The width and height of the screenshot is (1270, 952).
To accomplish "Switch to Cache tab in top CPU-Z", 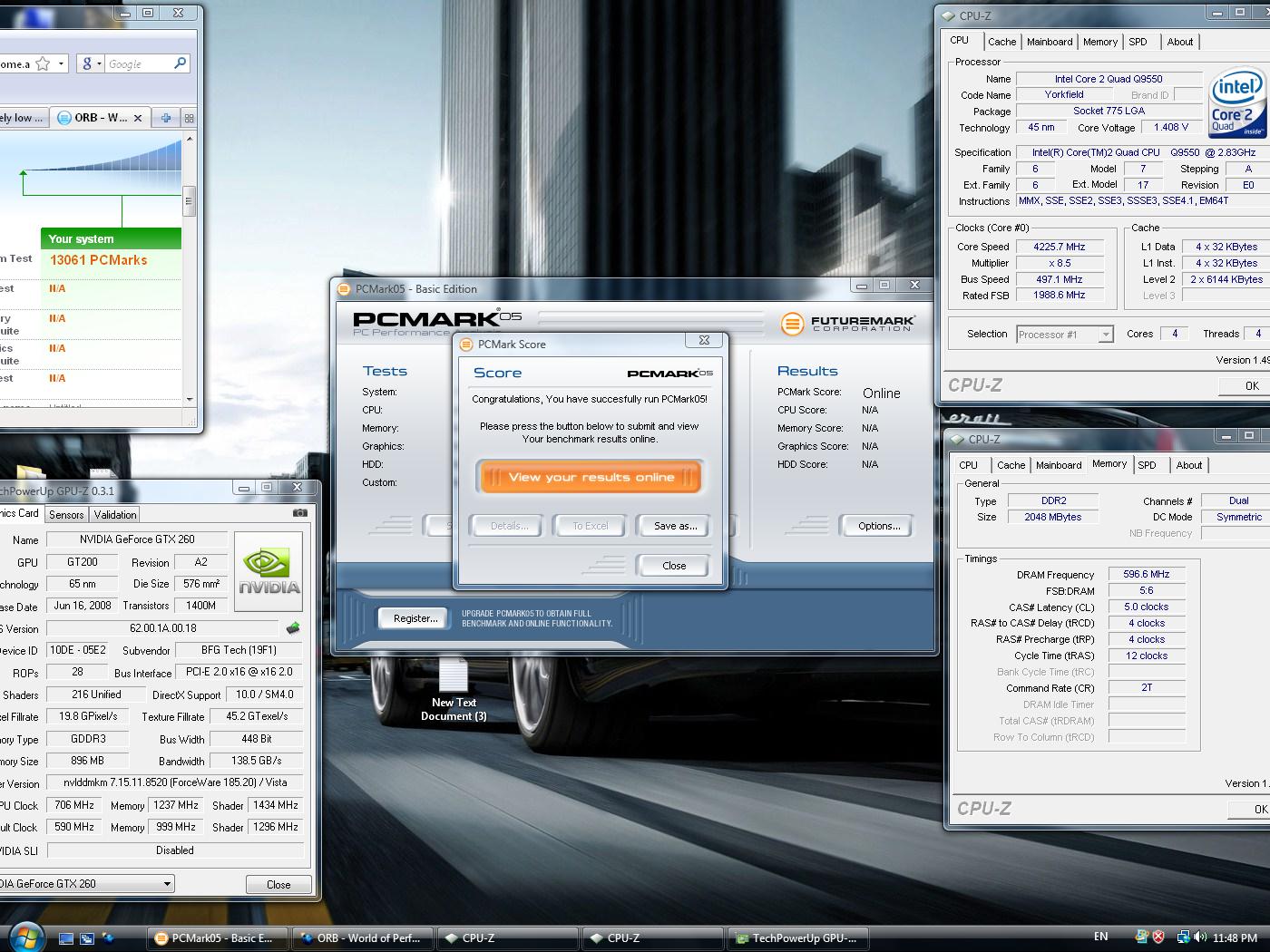I will click(x=1001, y=42).
